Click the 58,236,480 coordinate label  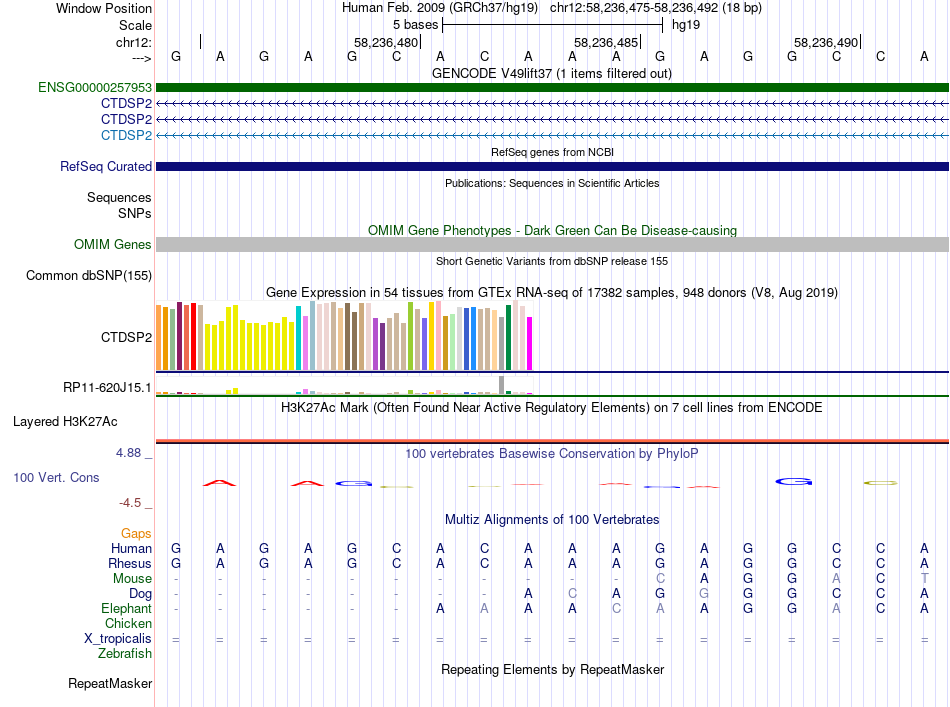(x=386, y=42)
